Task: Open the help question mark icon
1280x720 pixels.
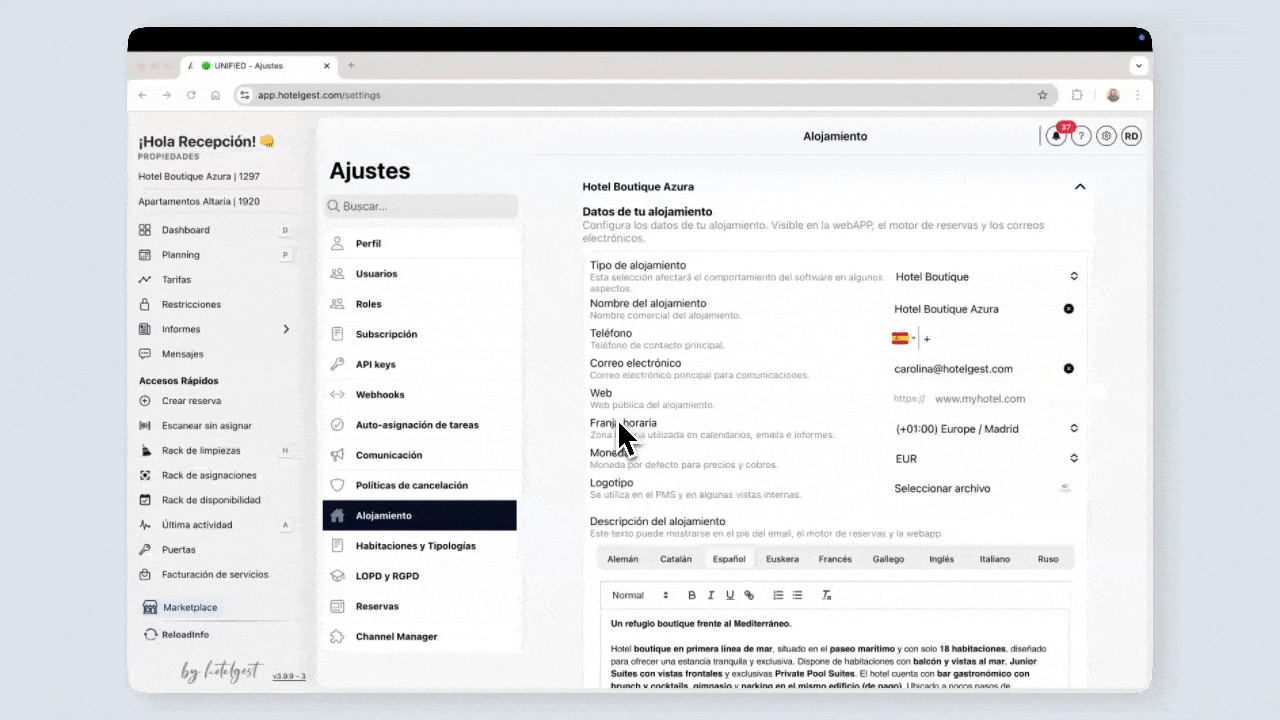Action: click(x=1081, y=137)
